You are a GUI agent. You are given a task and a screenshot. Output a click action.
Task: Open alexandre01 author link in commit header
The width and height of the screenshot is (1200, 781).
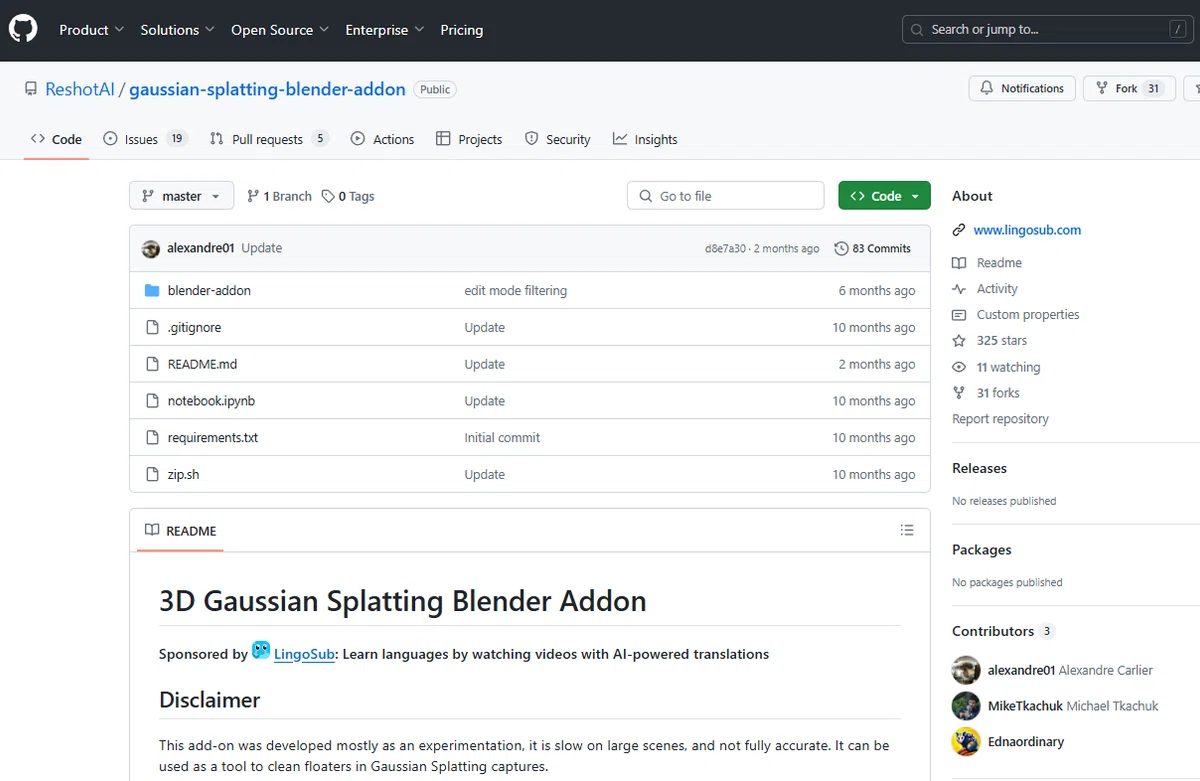[201, 248]
